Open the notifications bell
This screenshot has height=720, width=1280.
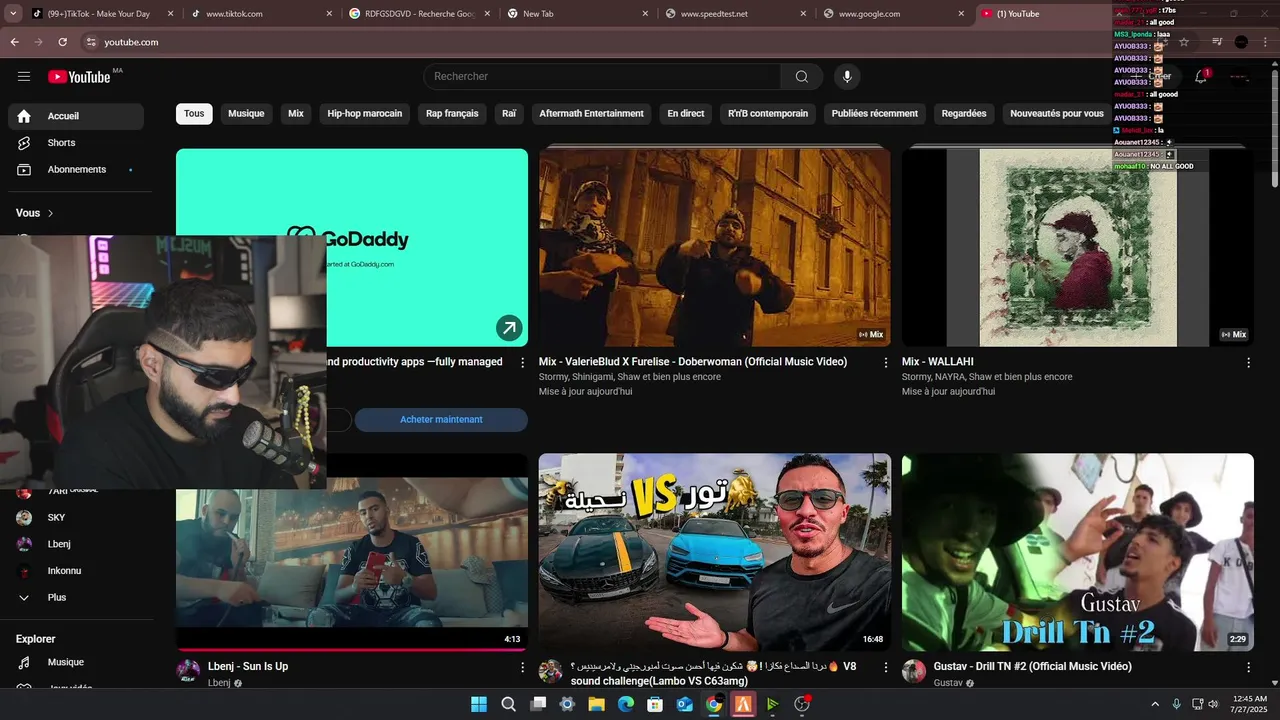coord(1201,76)
